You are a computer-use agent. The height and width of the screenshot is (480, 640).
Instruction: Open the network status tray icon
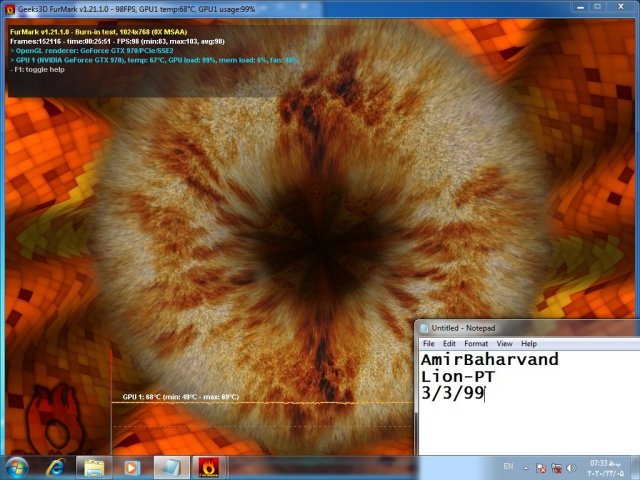coord(556,468)
